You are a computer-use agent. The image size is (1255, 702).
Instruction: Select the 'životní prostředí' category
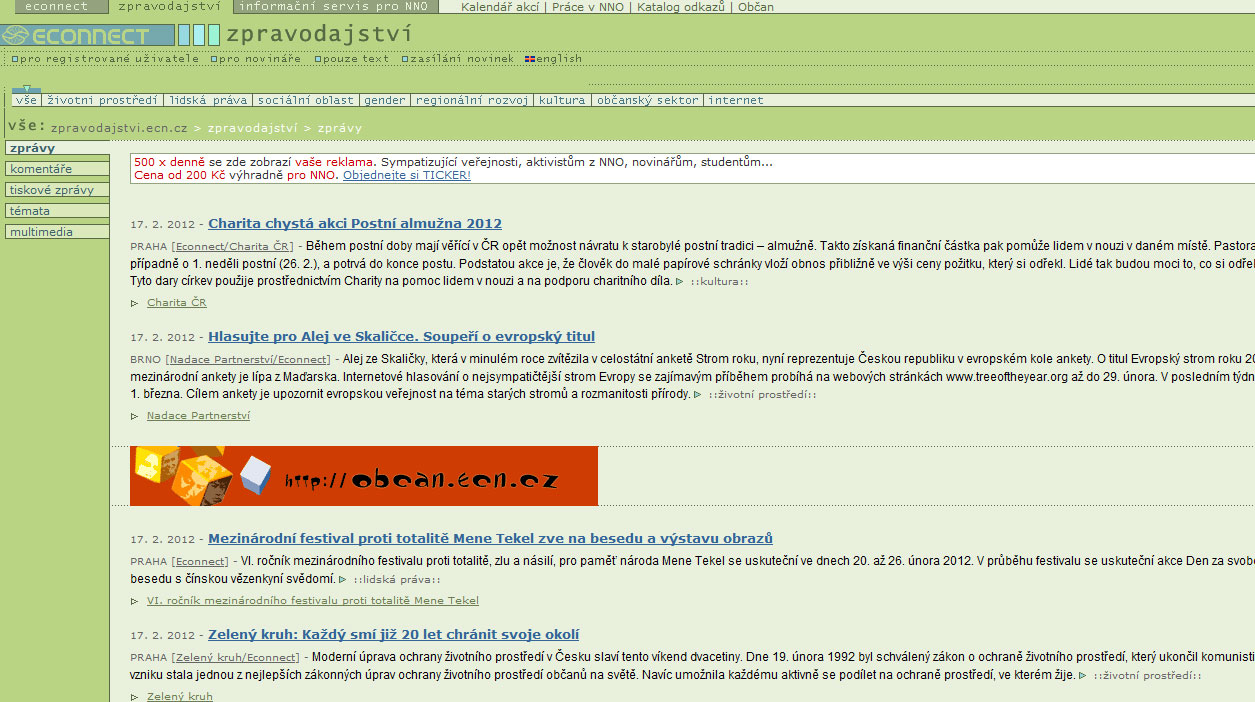[x=103, y=100]
